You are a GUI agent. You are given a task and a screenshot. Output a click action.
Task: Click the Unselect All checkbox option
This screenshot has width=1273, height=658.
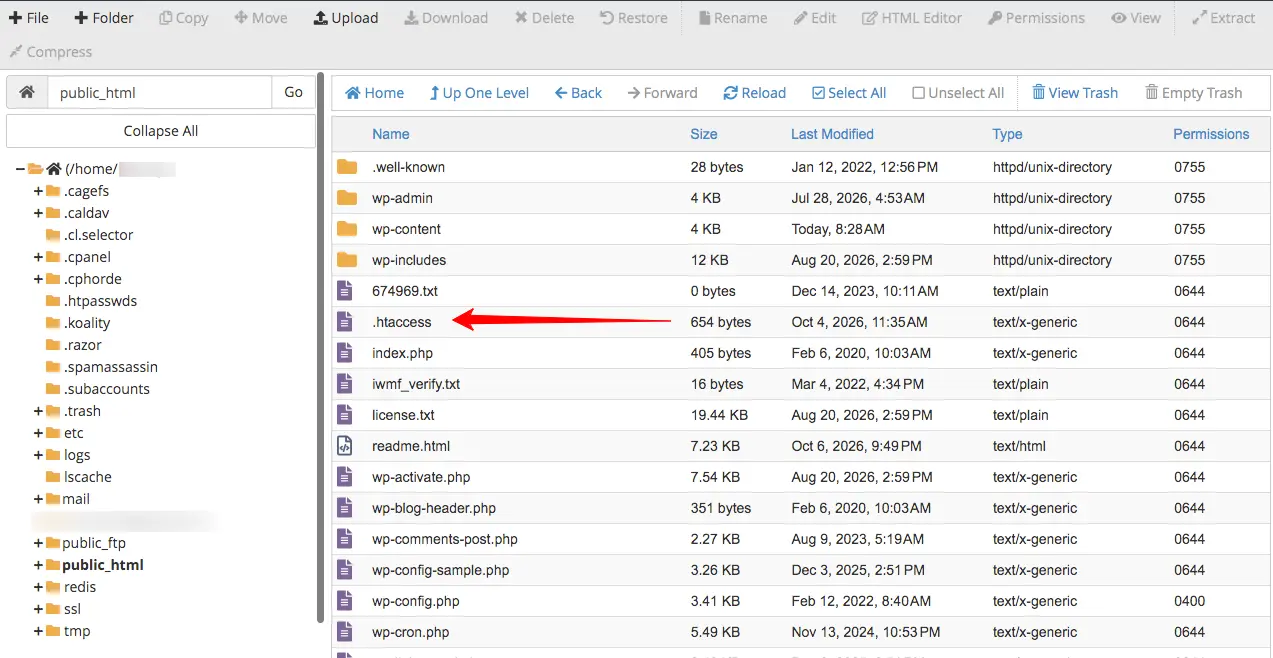pyautogui.click(x=958, y=93)
